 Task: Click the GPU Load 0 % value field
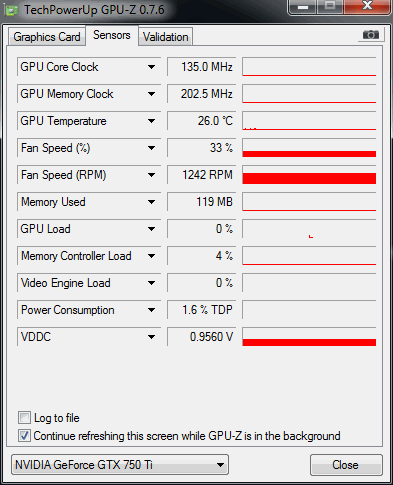tap(202, 229)
